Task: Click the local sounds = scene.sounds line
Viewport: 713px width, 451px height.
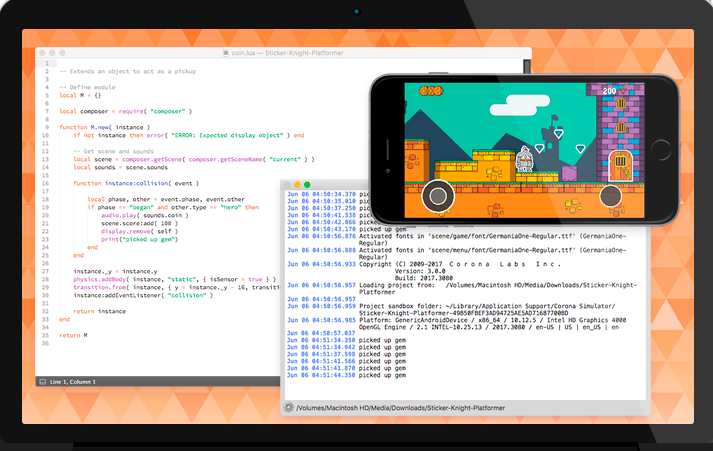Action: point(121,167)
